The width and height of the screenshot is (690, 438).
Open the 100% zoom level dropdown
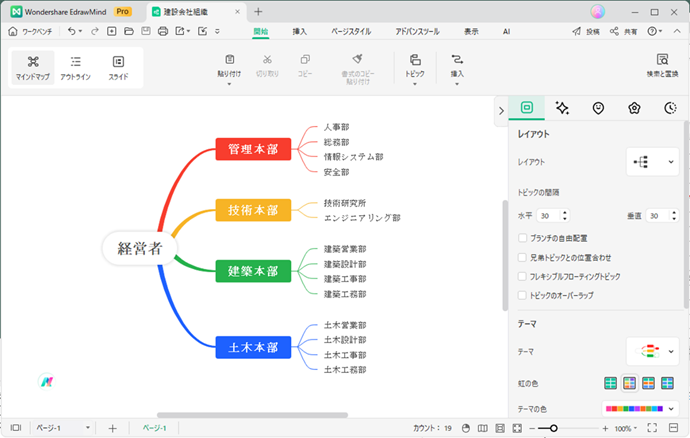625,428
